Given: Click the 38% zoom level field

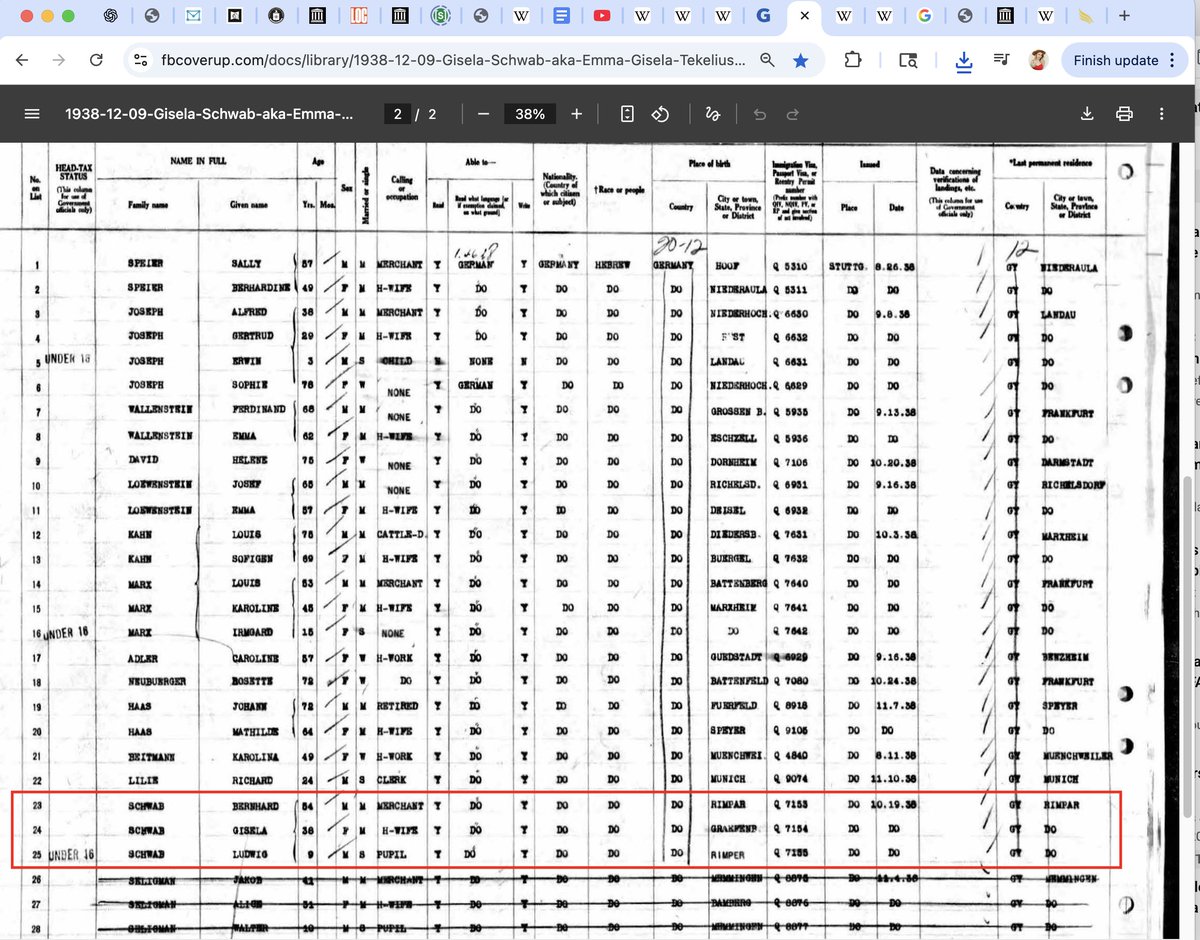Looking at the screenshot, I should click(530, 114).
